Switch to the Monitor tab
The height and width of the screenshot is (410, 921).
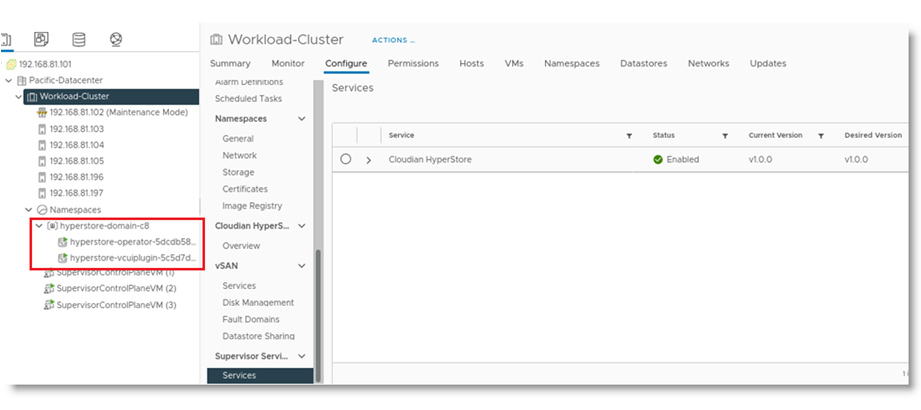pos(288,63)
